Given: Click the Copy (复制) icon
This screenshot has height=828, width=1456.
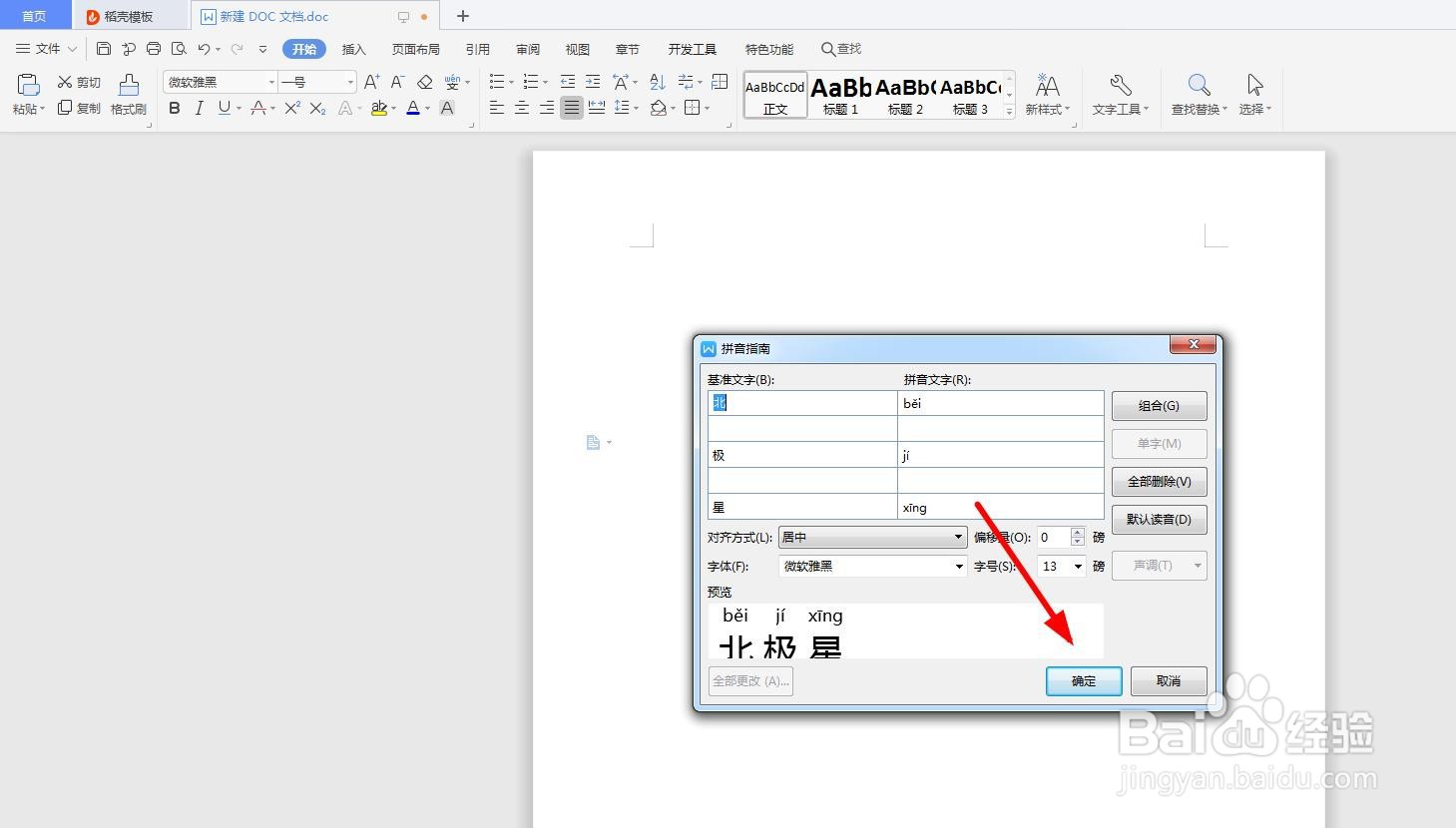Looking at the screenshot, I should pos(65,108).
